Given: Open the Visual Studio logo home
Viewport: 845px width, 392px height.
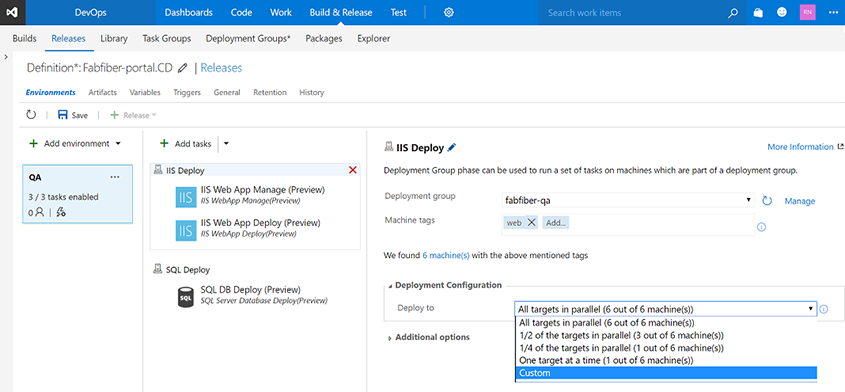Looking at the screenshot, I should [12, 12].
